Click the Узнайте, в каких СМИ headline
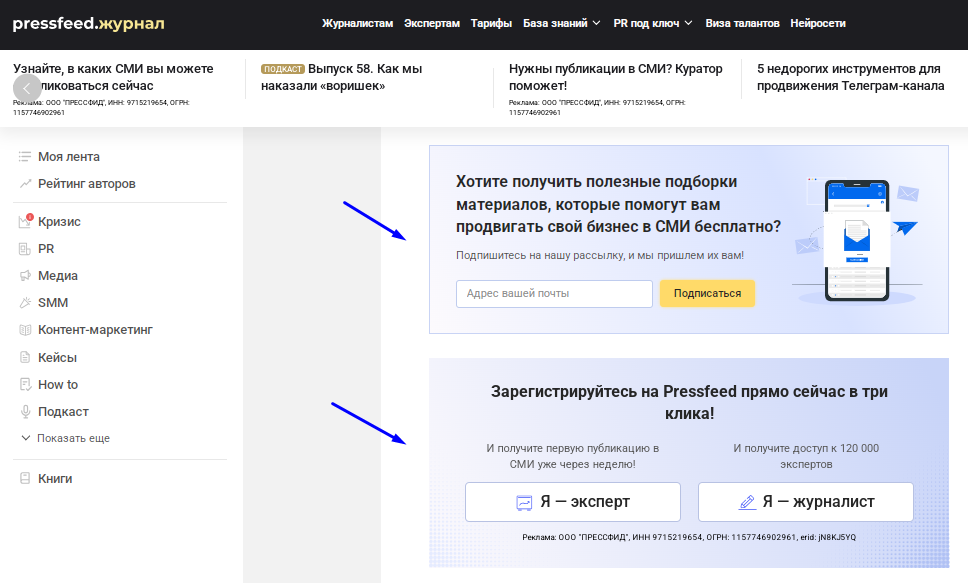 click(x=113, y=77)
